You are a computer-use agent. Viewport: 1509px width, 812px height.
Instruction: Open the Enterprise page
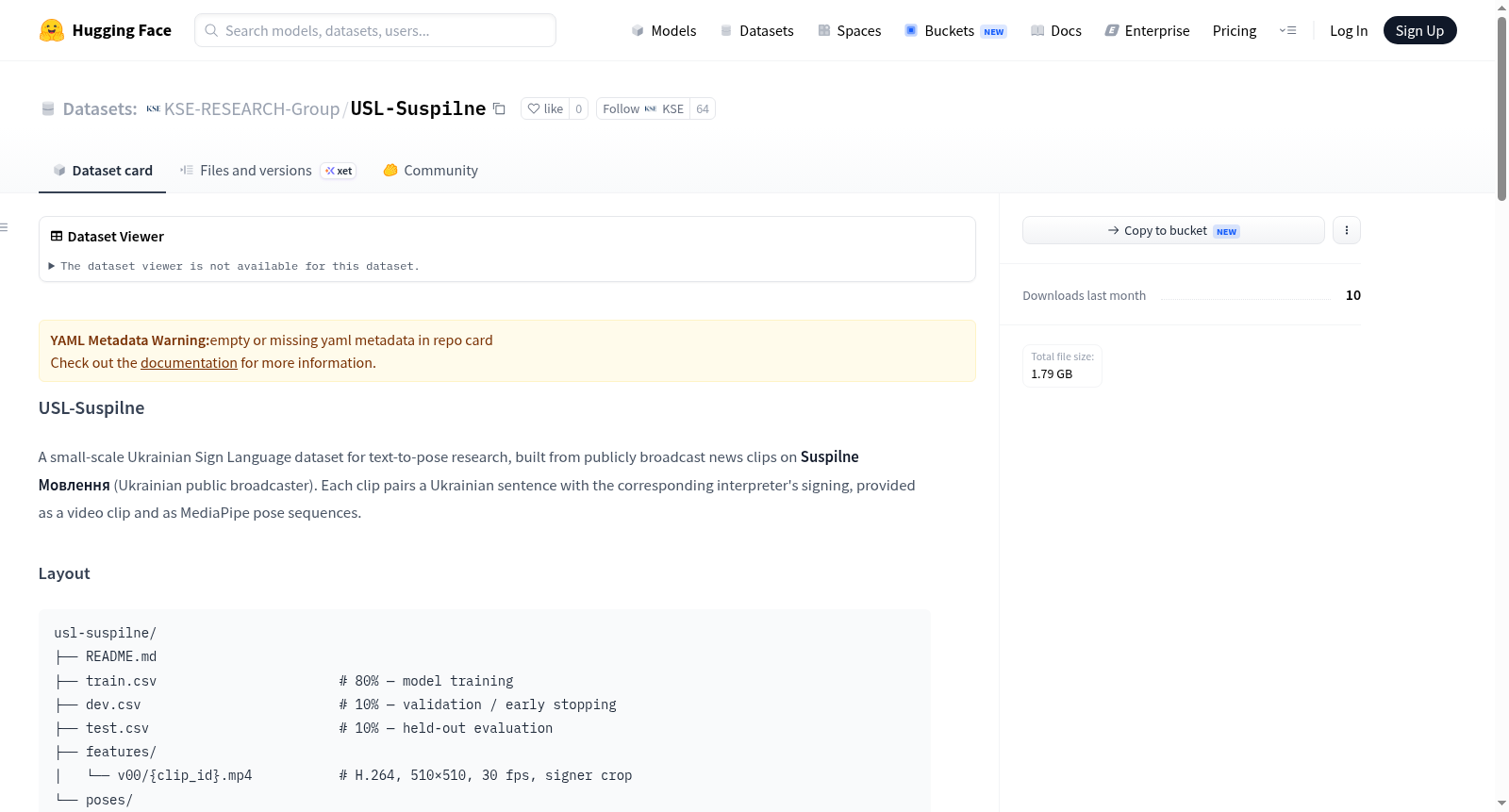(x=1147, y=30)
